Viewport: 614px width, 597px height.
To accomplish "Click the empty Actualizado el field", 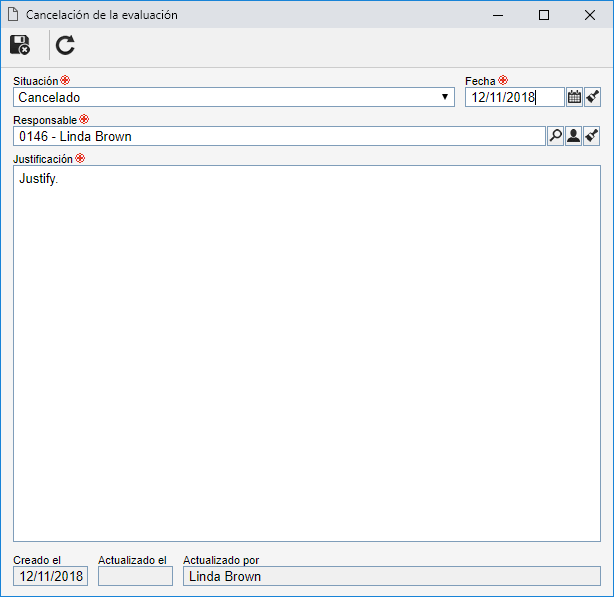I will coord(135,576).
